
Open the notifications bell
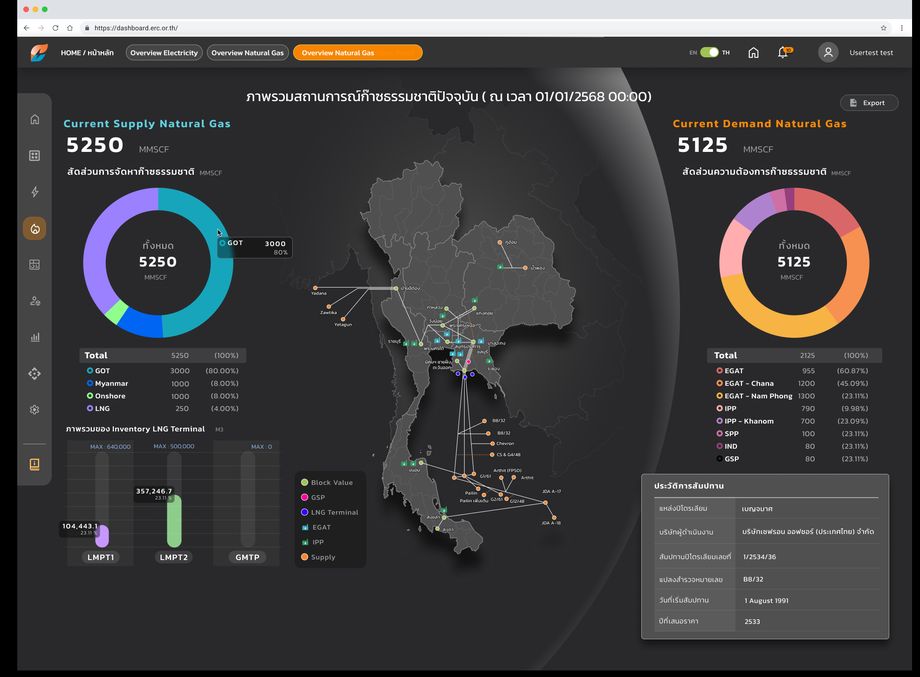(783, 52)
